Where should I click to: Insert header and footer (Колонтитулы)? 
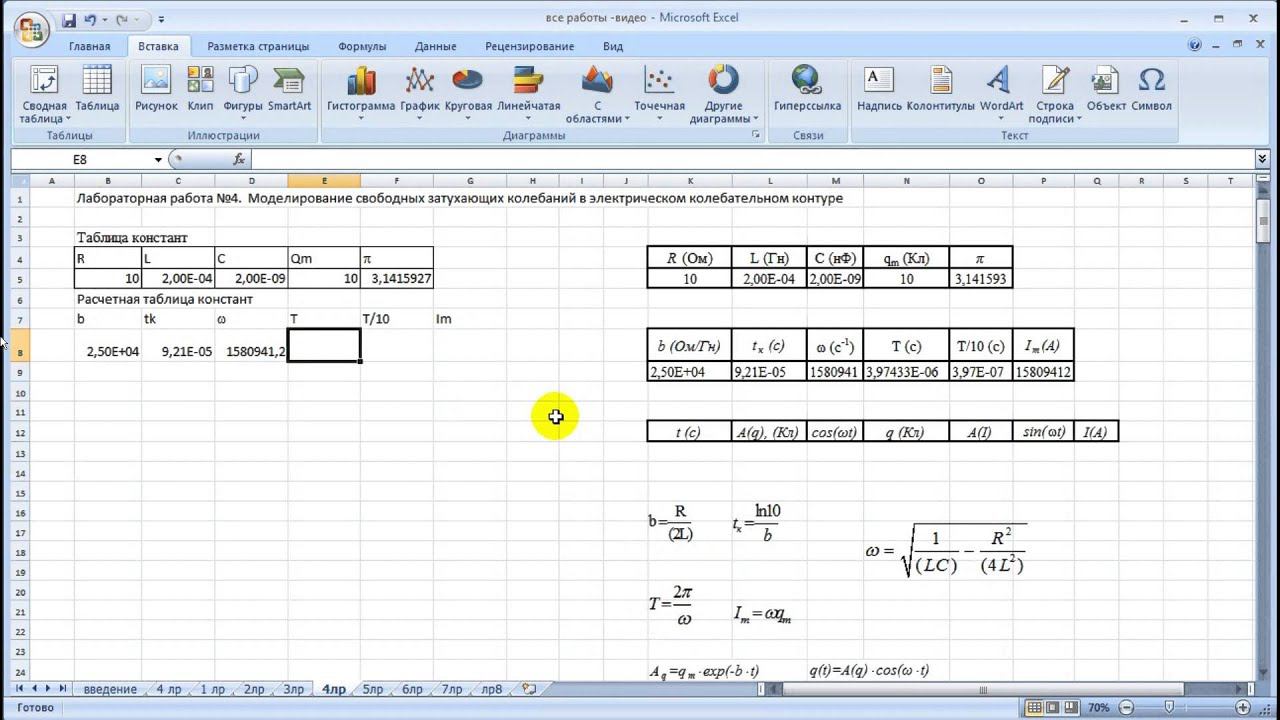940,89
